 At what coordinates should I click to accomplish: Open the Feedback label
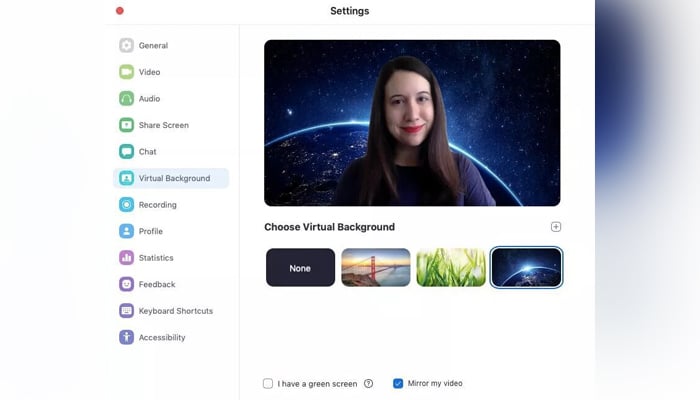pos(157,284)
